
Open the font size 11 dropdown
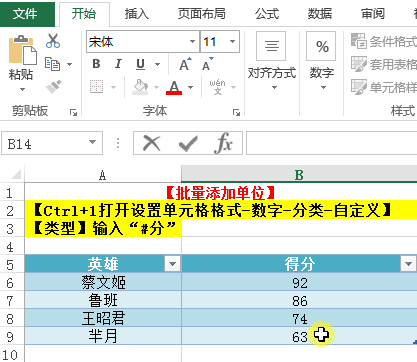[232, 42]
